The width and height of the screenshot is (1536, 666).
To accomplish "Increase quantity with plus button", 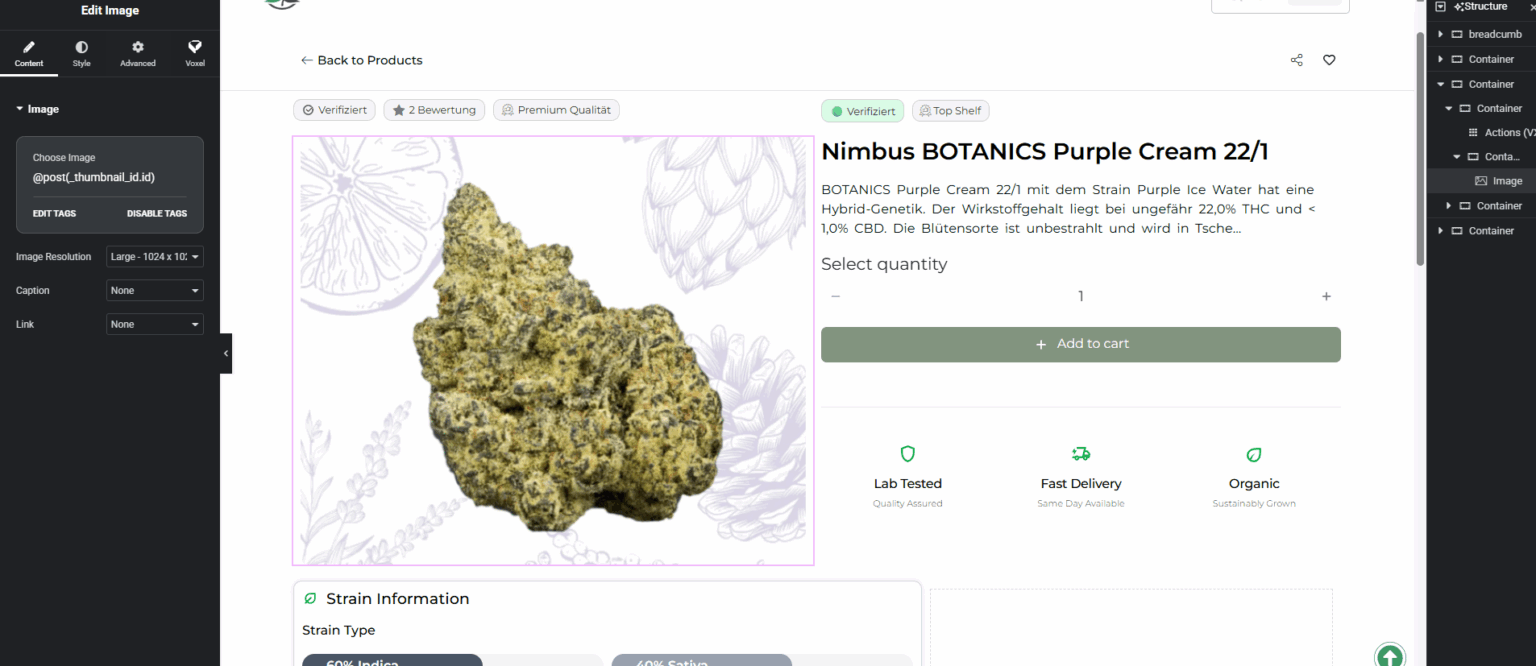I will click(1326, 296).
